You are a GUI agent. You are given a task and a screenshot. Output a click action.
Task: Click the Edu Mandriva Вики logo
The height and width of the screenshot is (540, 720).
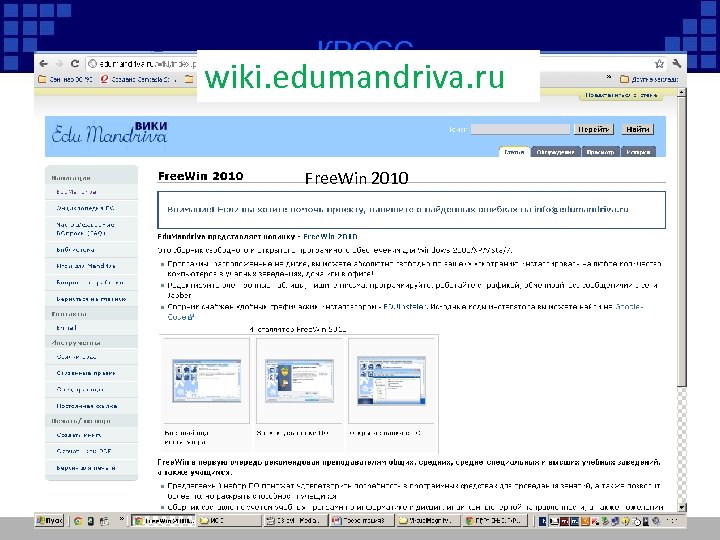tap(109, 132)
